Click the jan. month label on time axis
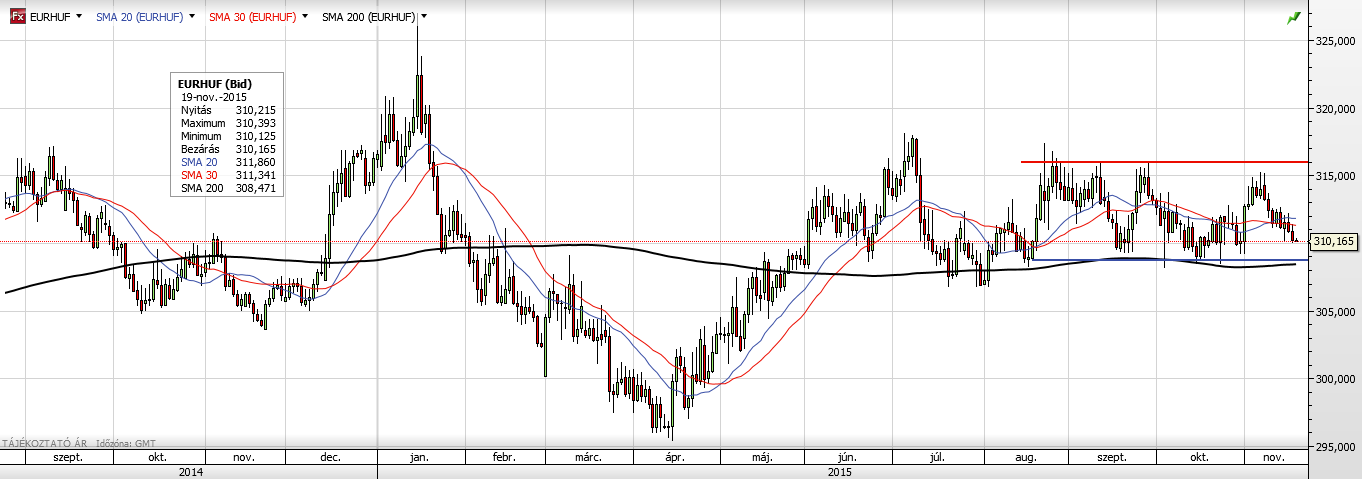This screenshot has width=1362, height=479. (419, 456)
